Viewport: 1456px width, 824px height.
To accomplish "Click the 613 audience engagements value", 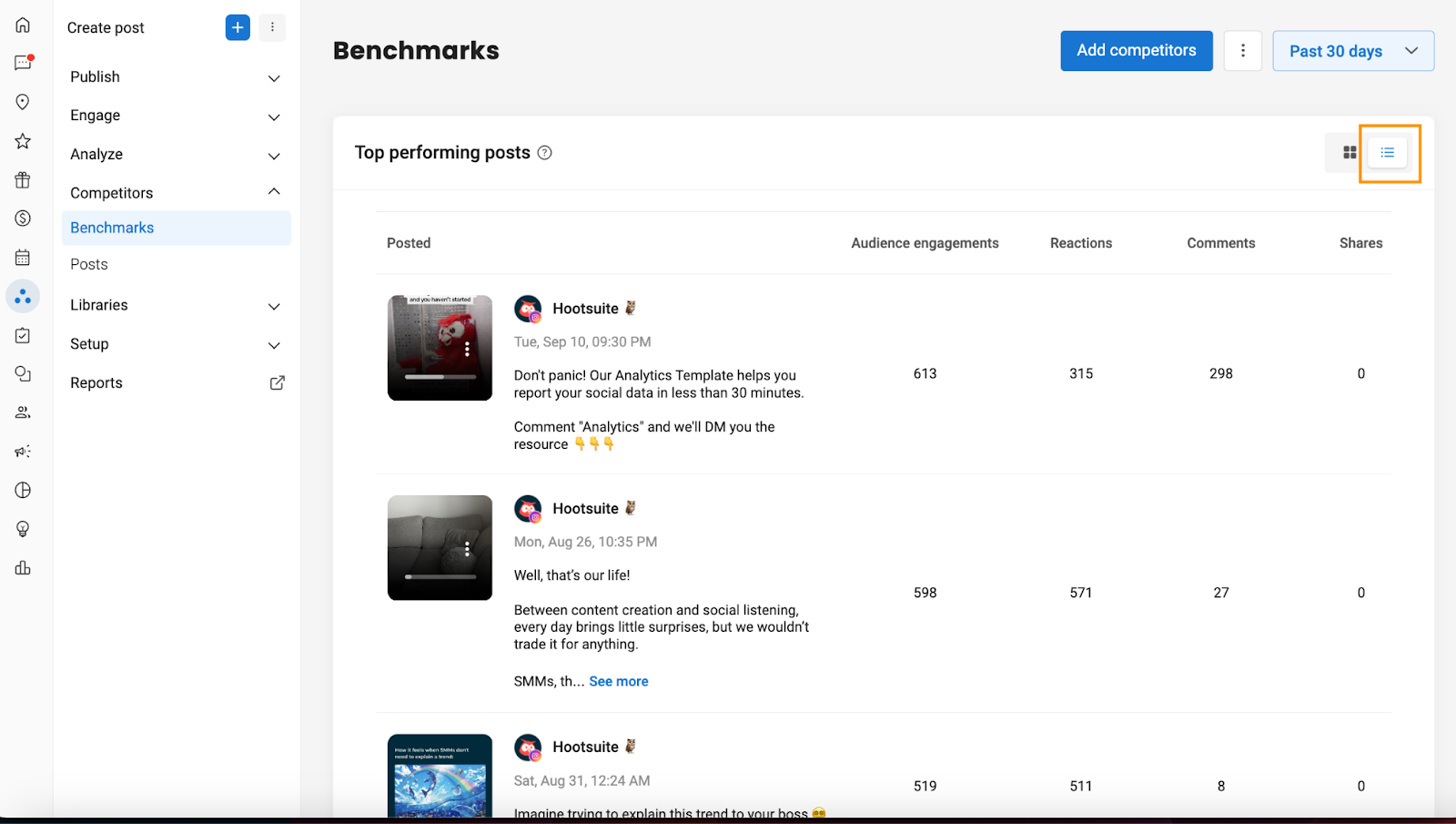I will coord(925,374).
